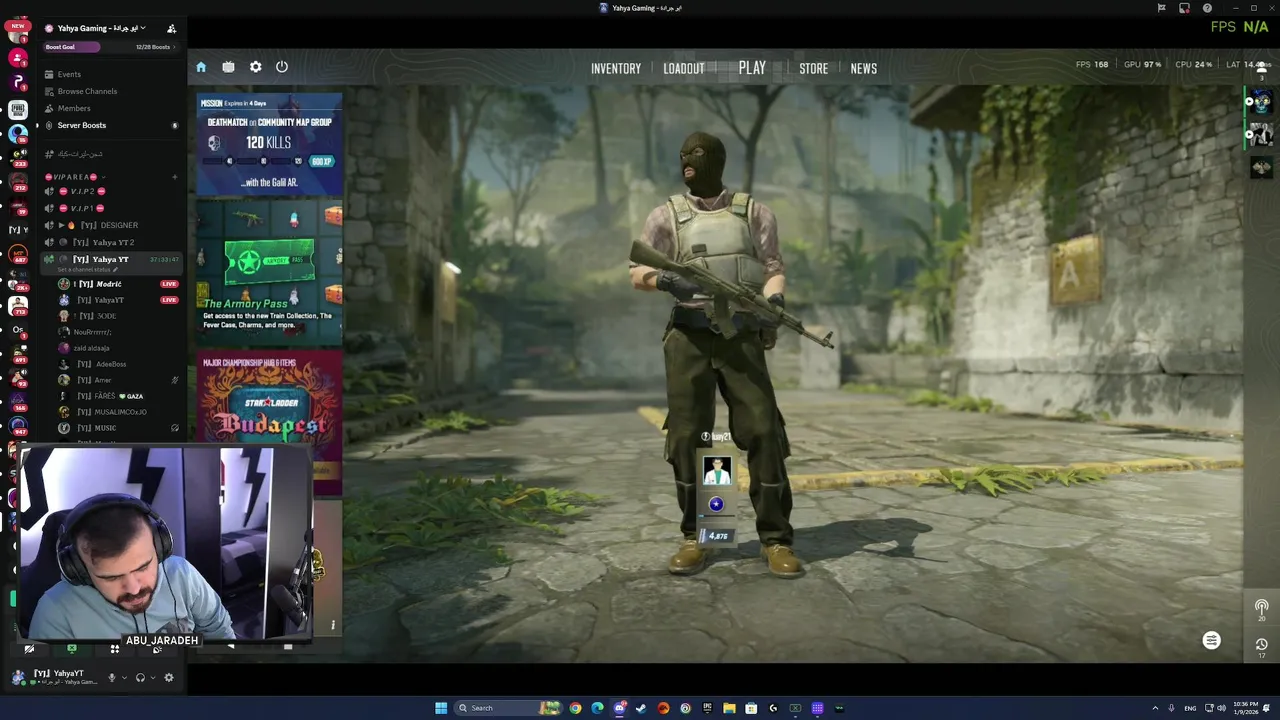Open Discord Help question mark icon
The width and height of the screenshot is (1280, 720).
point(1207,8)
